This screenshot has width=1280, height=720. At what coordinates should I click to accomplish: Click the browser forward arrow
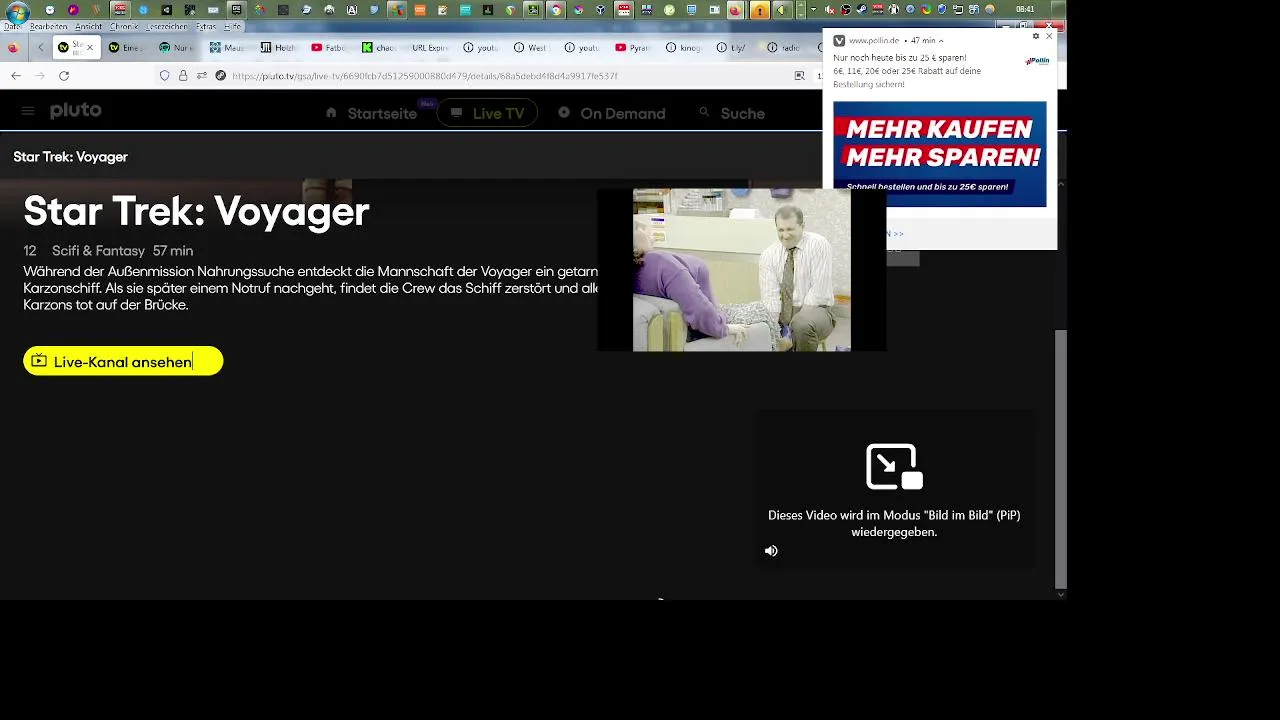[40, 76]
